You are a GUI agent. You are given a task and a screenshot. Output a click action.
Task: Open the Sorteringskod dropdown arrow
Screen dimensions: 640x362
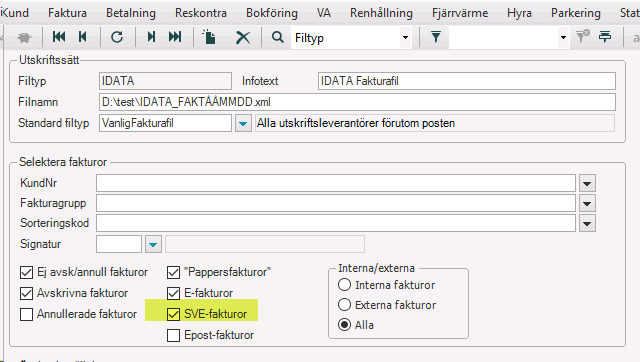(587, 223)
